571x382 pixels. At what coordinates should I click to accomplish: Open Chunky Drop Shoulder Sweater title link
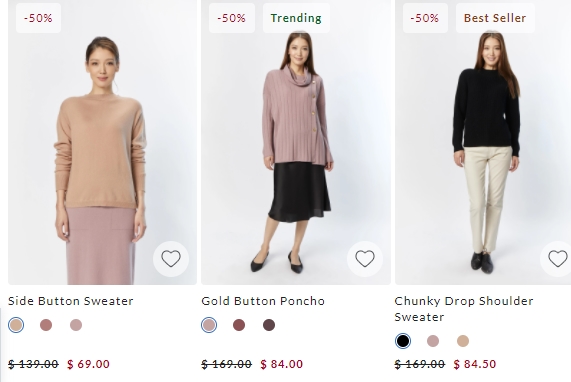click(464, 309)
